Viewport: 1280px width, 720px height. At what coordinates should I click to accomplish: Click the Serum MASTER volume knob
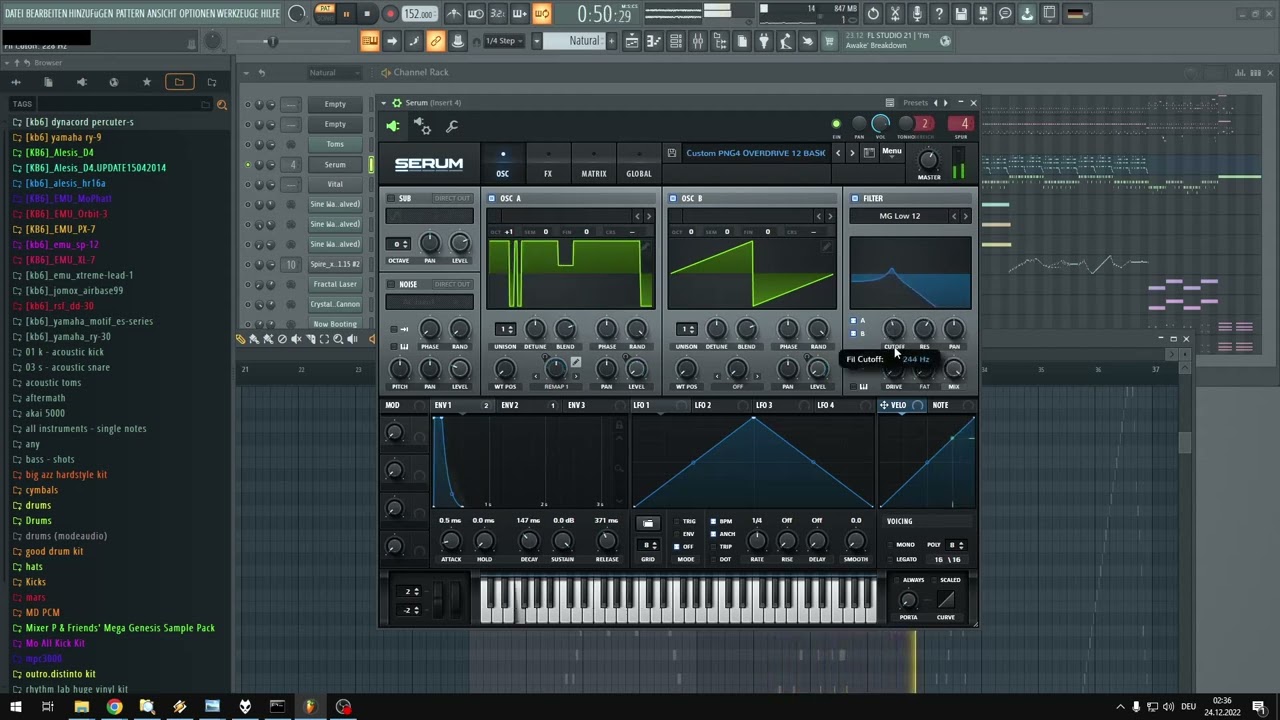[929, 160]
